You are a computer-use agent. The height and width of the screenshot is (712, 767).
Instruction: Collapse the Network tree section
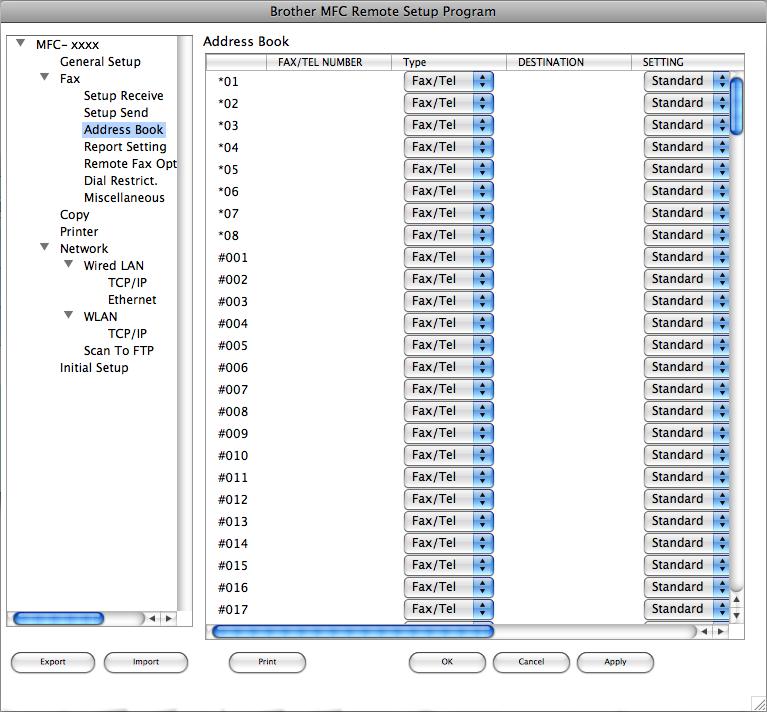[45, 247]
